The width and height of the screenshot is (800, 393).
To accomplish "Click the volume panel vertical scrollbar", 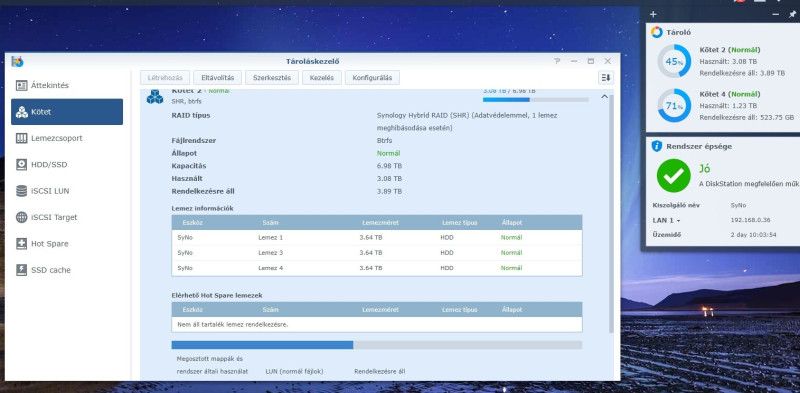I will (x=611, y=214).
